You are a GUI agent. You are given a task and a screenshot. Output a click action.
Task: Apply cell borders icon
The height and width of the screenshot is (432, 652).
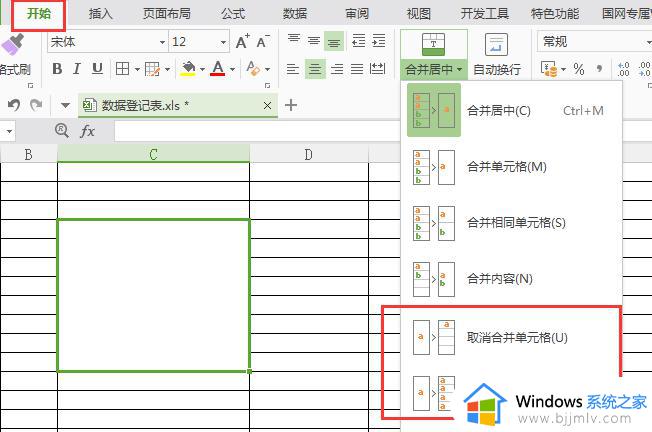click(122, 69)
